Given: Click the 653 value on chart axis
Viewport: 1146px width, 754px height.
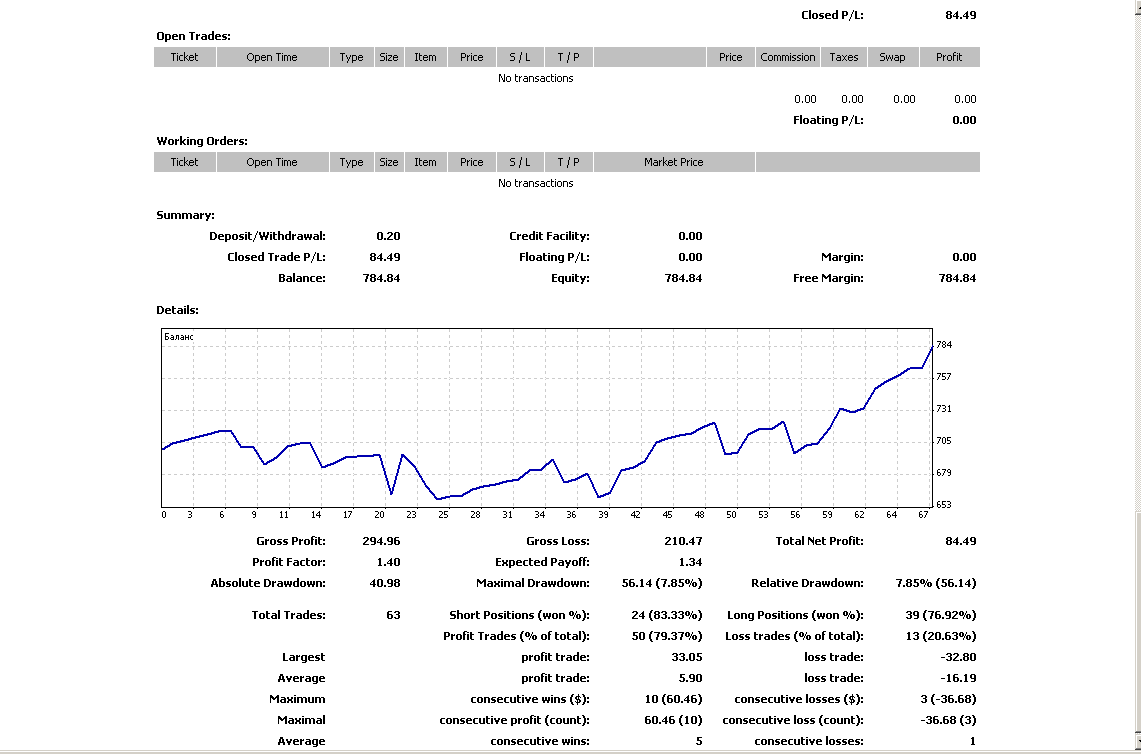Looking at the screenshot, I should click(944, 505).
